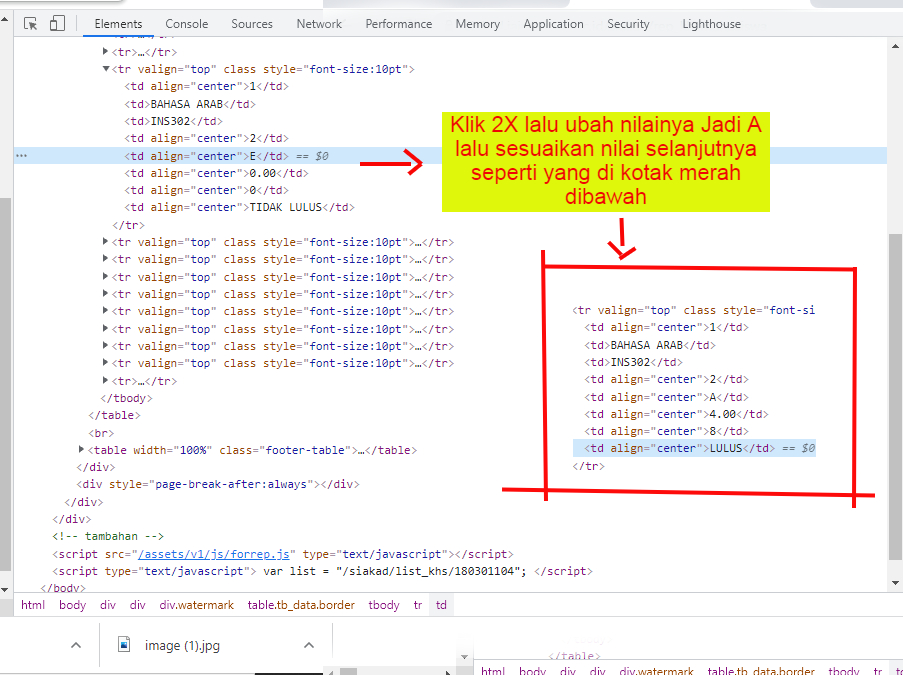The width and height of the screenshot is (903, 675).
Task: Switch to the Lighthouse tab
Action: pos(712,24)
